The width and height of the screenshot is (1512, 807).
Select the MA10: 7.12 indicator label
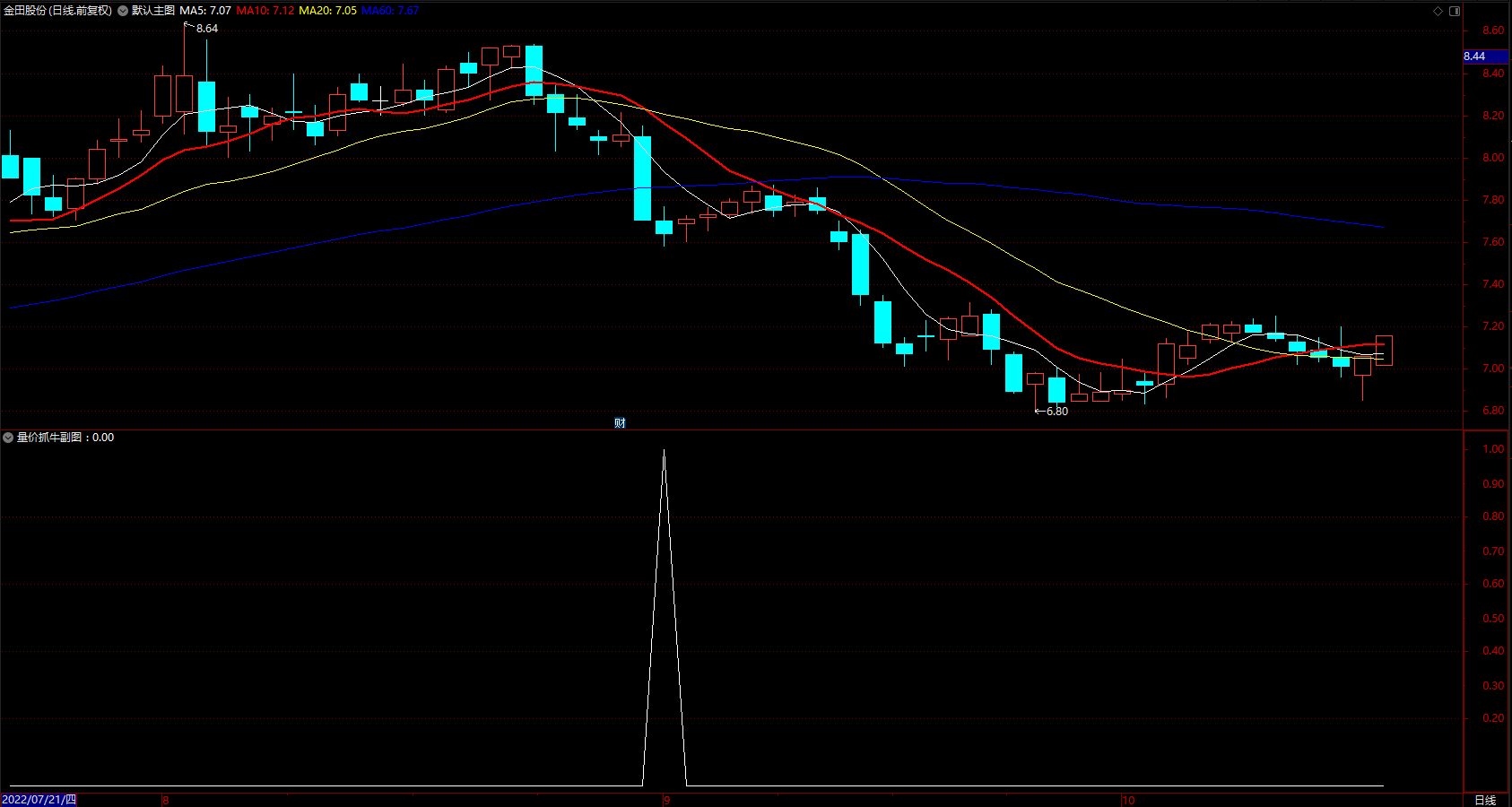pos(265,11)
